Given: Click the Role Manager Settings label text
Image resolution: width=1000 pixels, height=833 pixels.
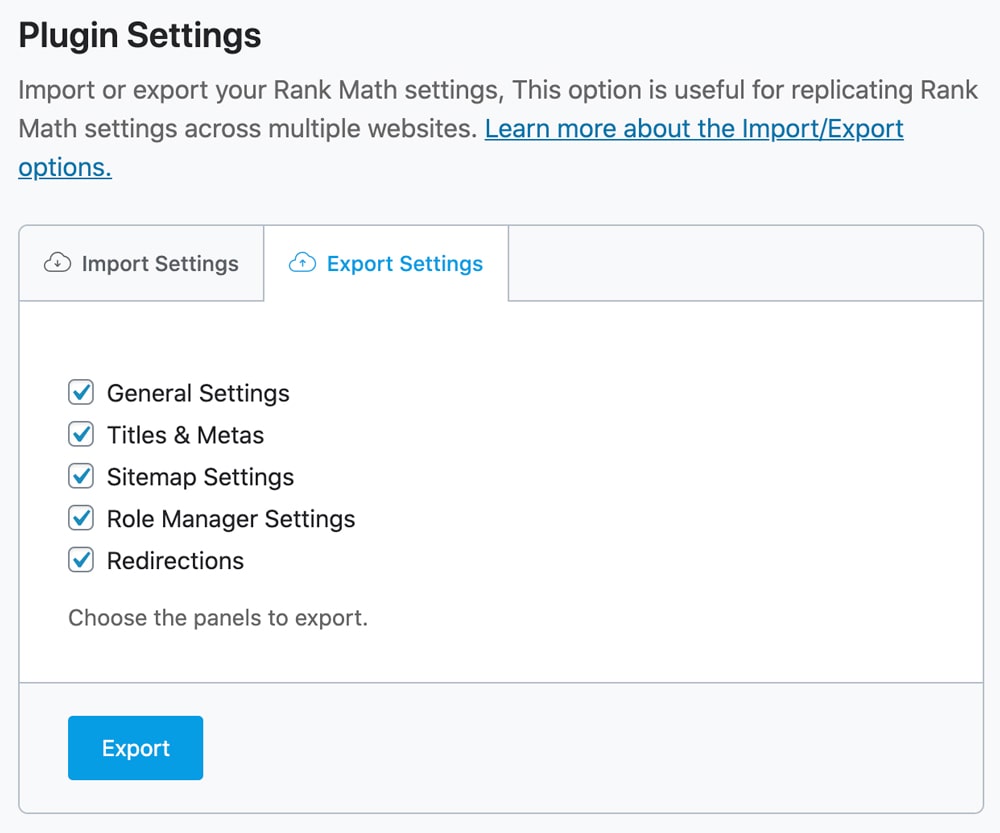Looking at the screenshot, I should 231,519.
